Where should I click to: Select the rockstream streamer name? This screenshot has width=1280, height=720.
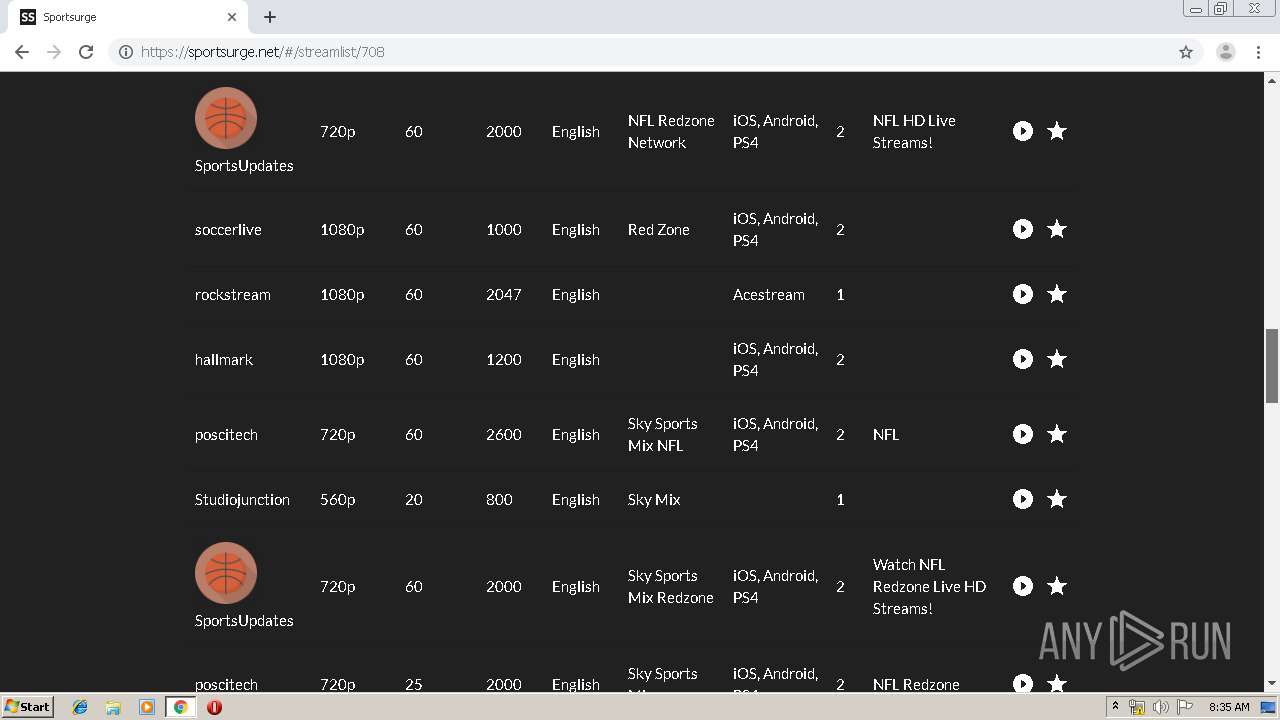pos(233,294)
